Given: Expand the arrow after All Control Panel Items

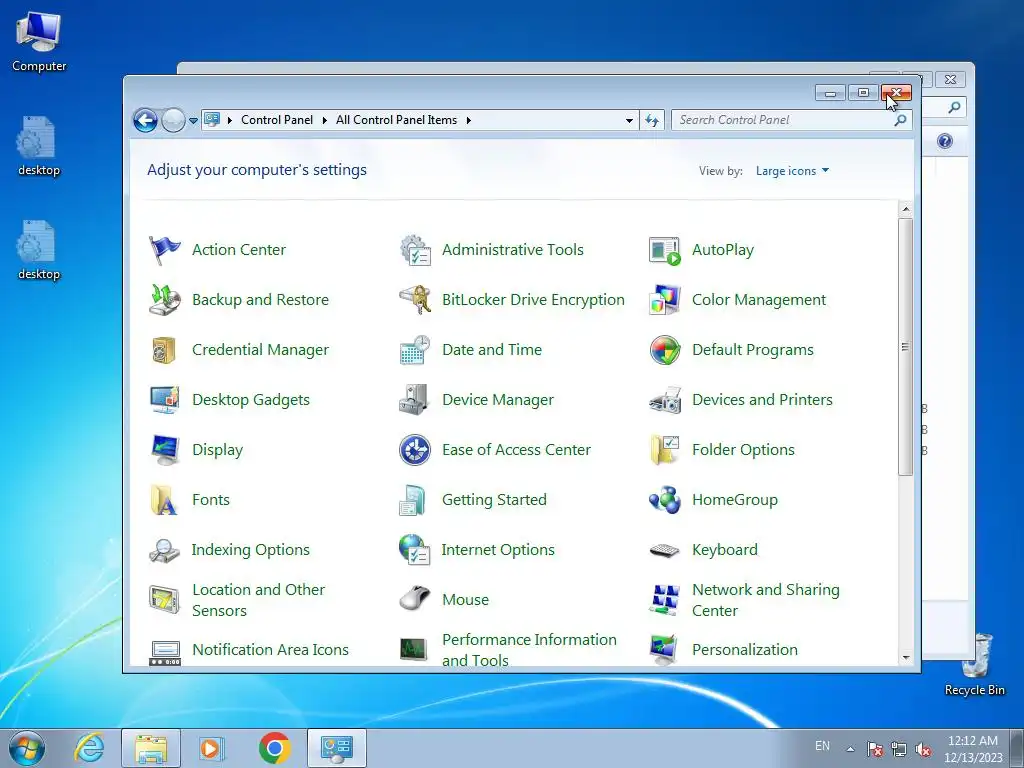Looking at the screenshot, I should click(x=468, y=120).
